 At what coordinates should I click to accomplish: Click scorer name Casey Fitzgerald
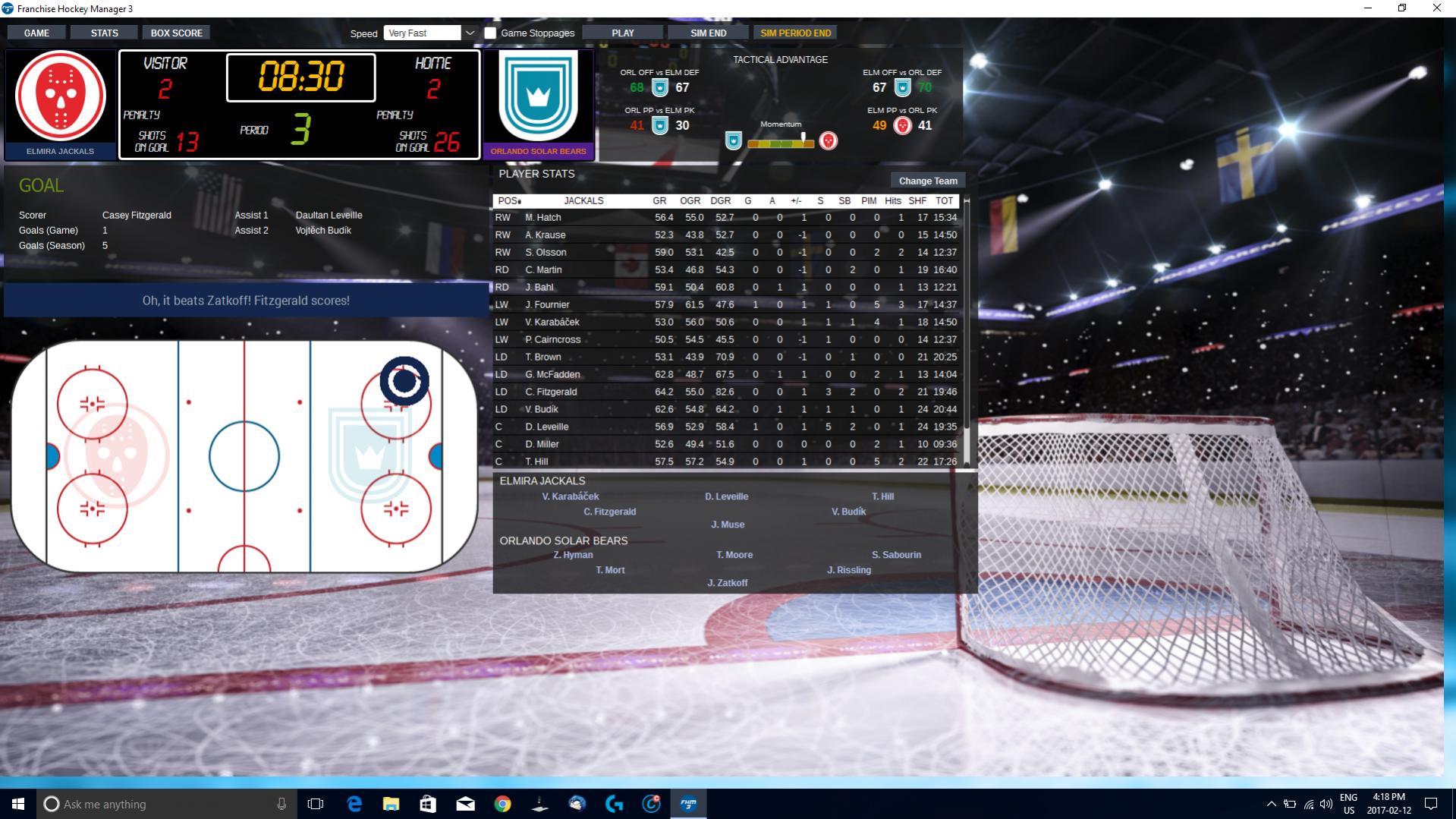[x=137, y=216]
